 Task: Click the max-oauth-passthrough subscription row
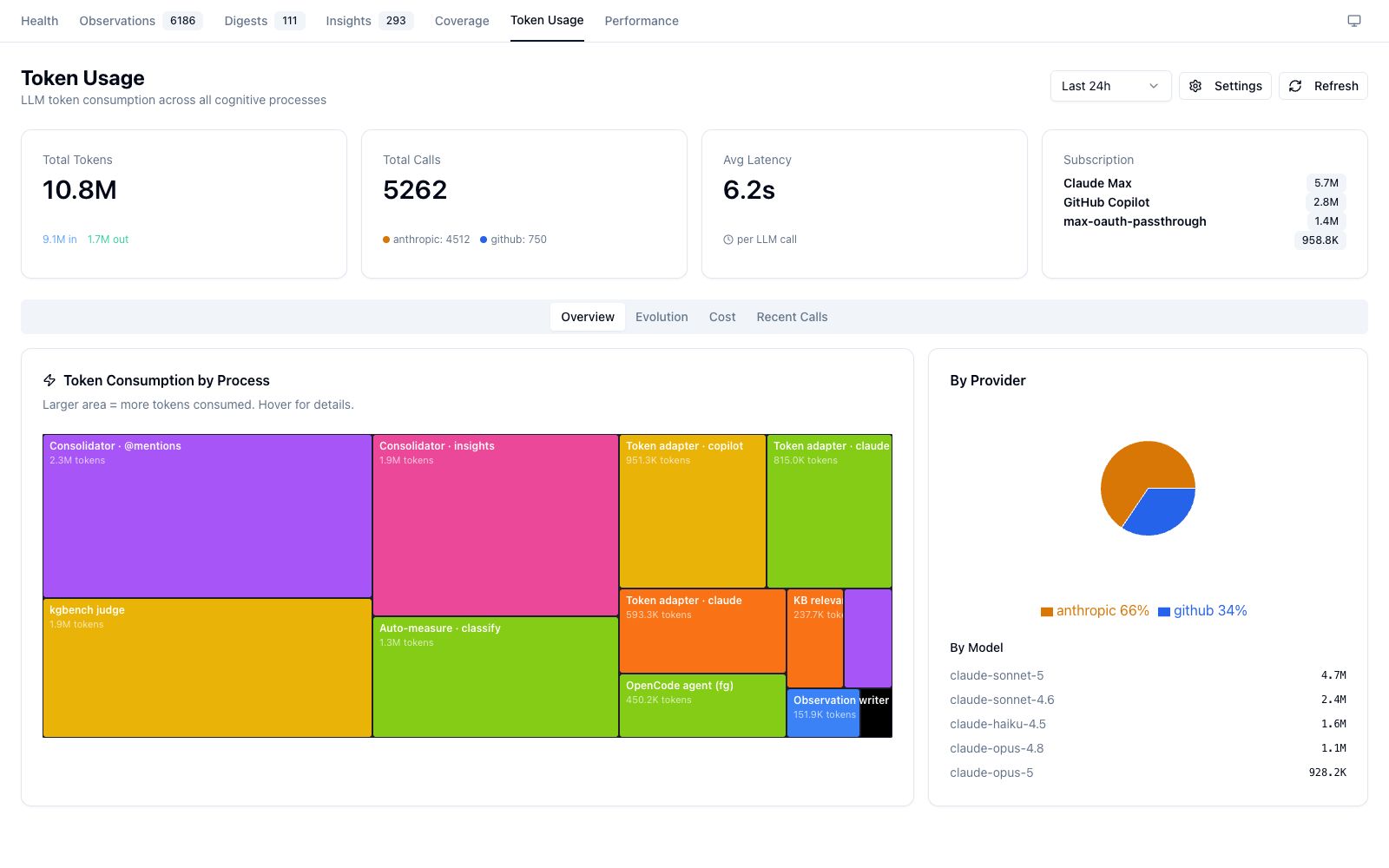pyautogui.click(x=1204, y=221)
